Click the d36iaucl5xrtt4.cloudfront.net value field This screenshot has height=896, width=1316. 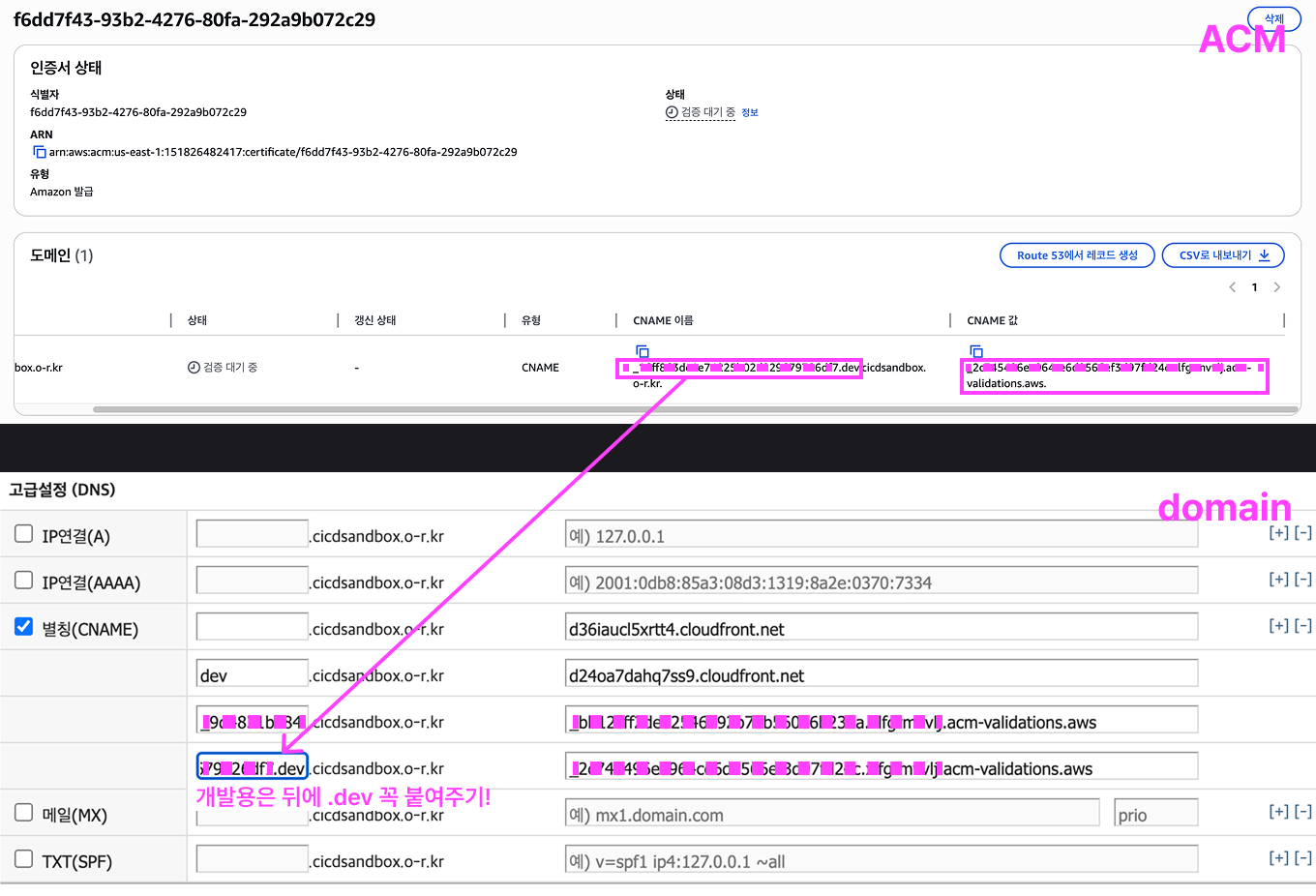pyautogui.click(x=881, y=629)
